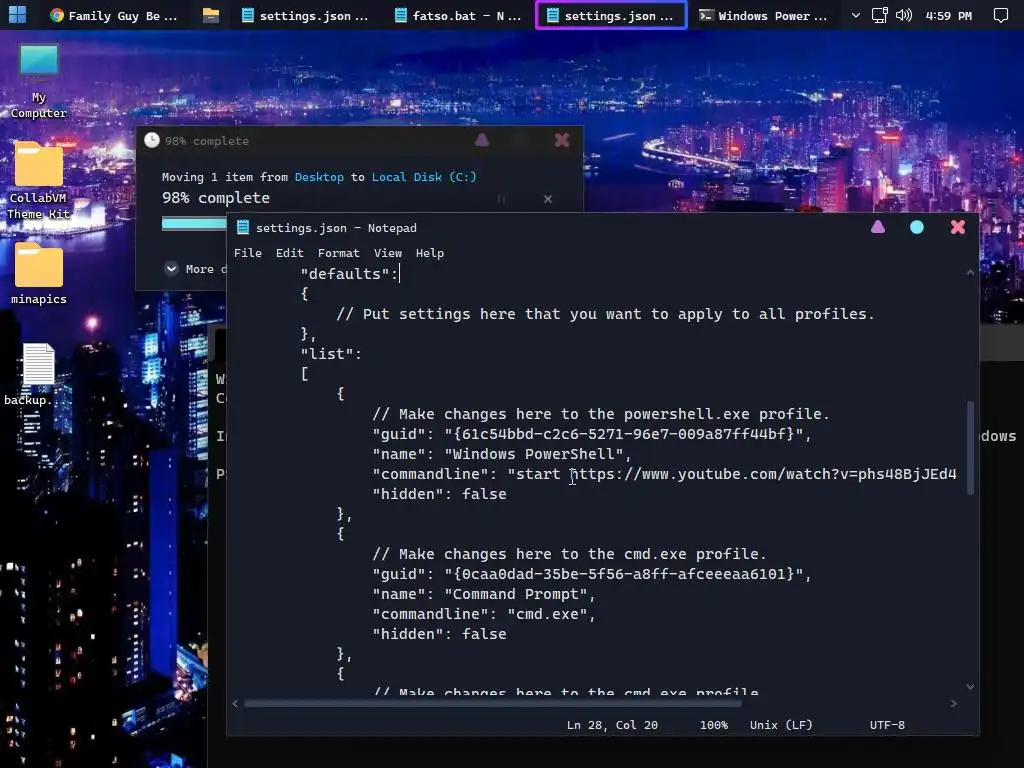Click "name": "Windows PowerShell" line
The image size is (1024, 768).
[x=502, y=455]
